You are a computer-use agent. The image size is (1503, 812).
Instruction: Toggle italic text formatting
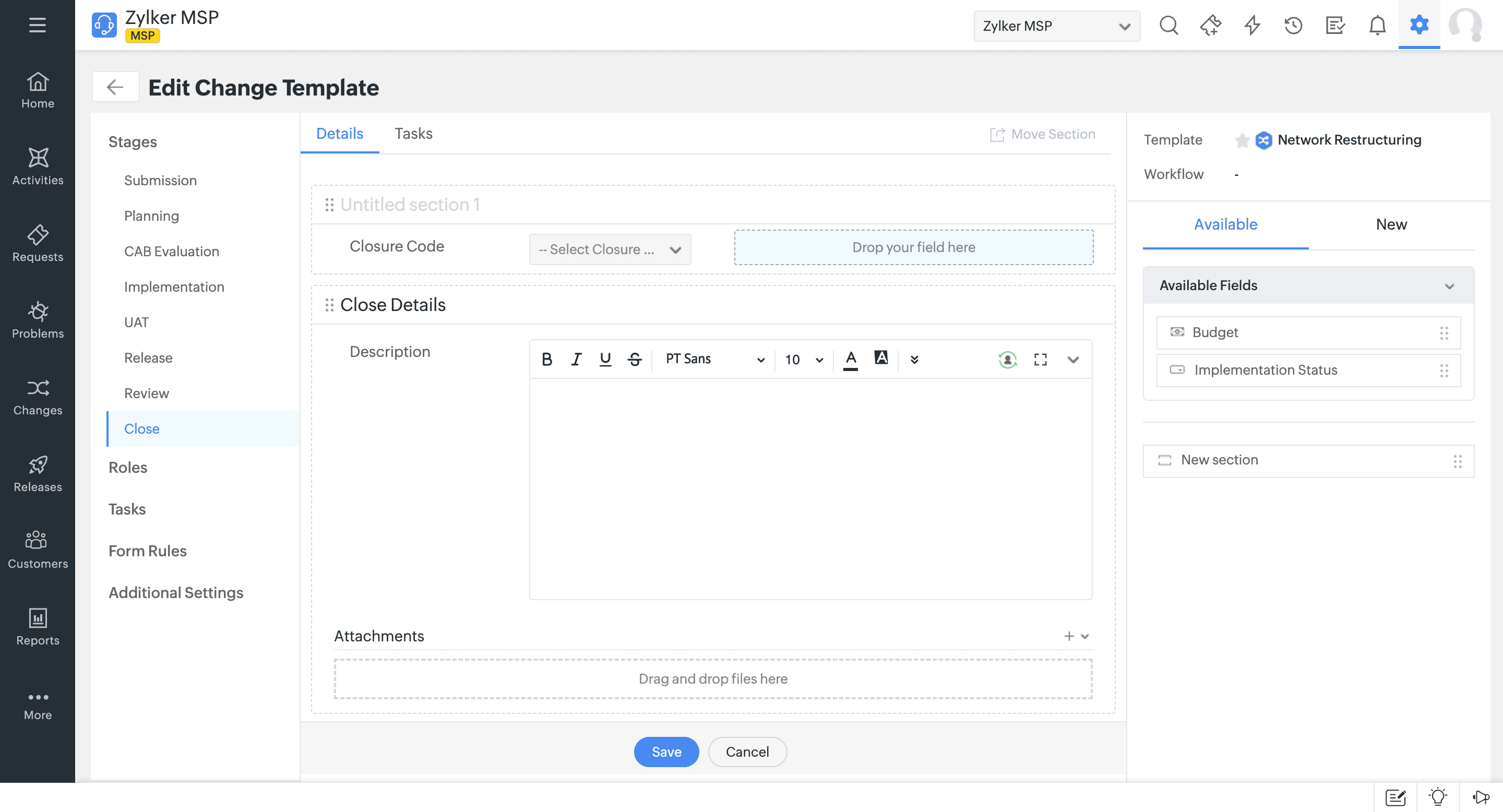click(x=576, y=360)
